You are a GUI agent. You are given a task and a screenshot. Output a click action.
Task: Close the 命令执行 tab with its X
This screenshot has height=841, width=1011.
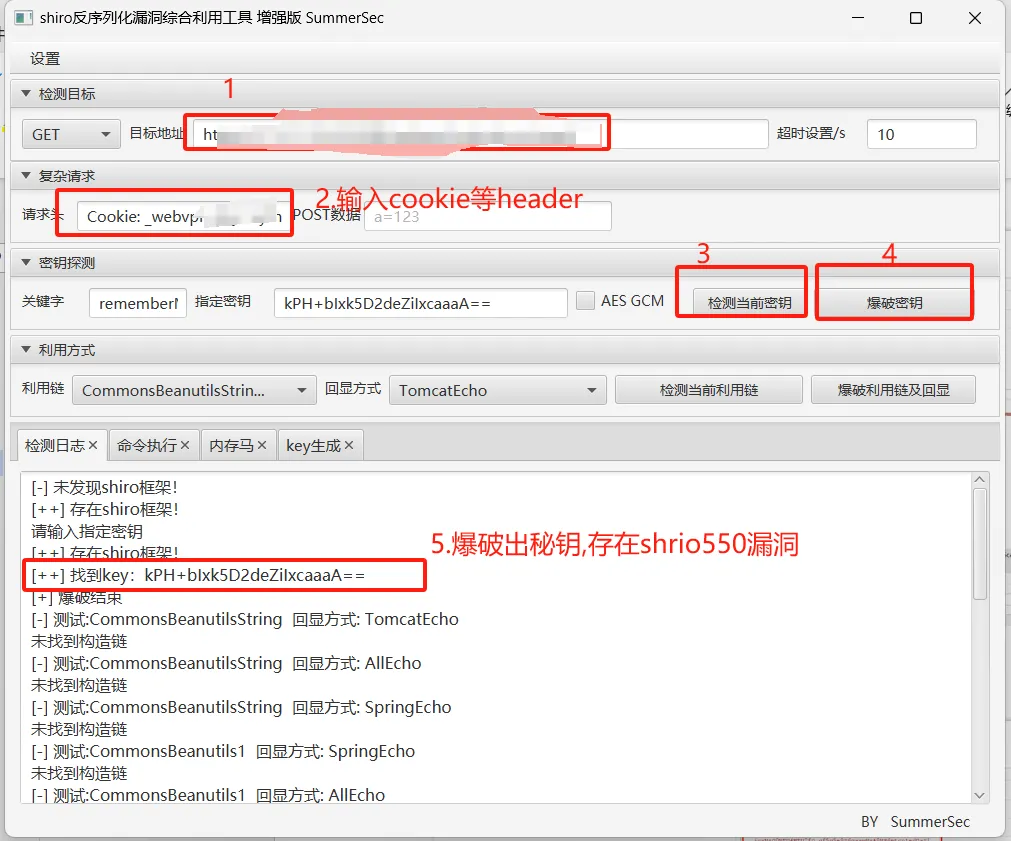(x=185, y=445)
